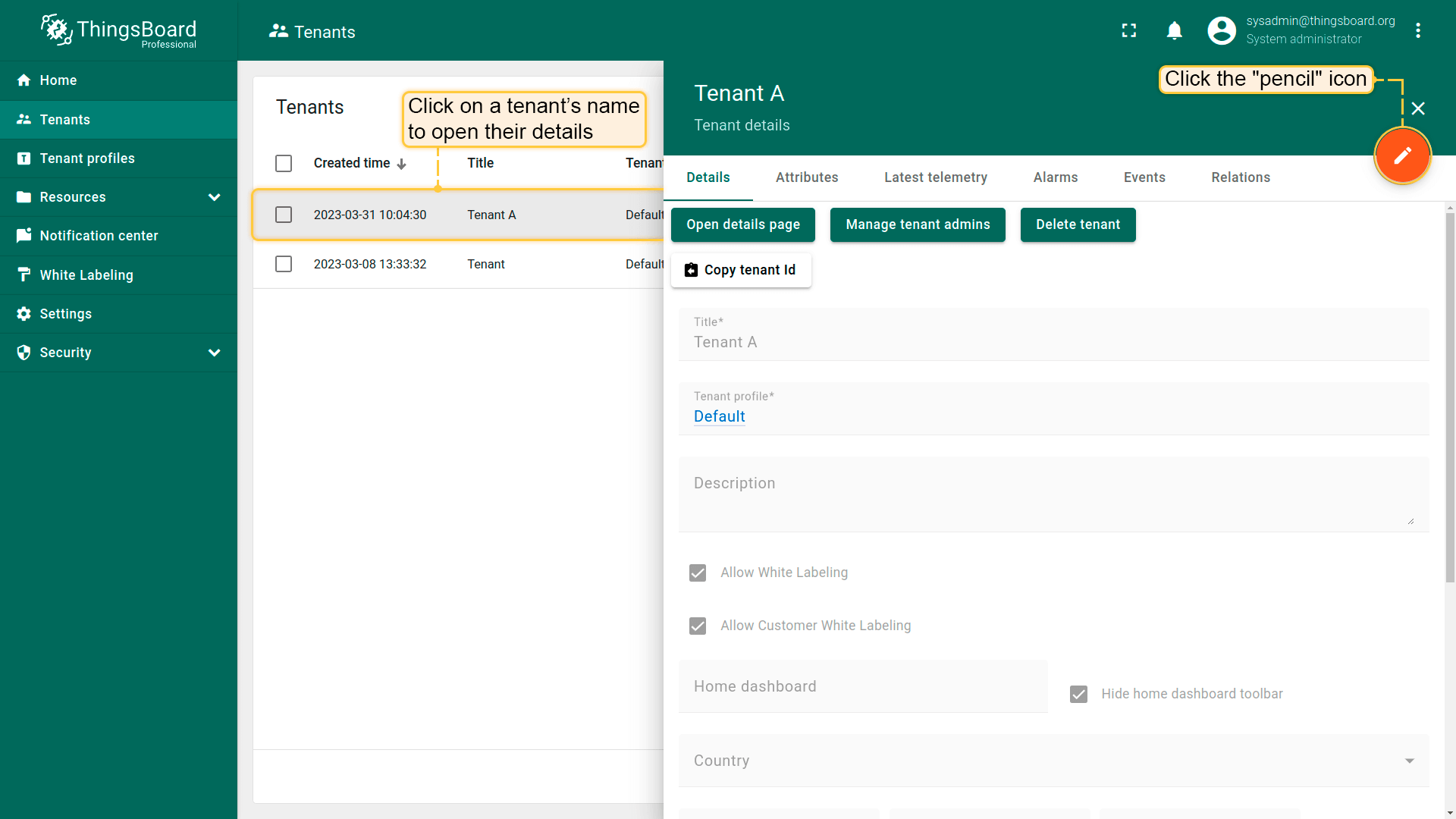Go to Home in sidebar
This screenshot has height=819, width=1456.
[58, 80]
